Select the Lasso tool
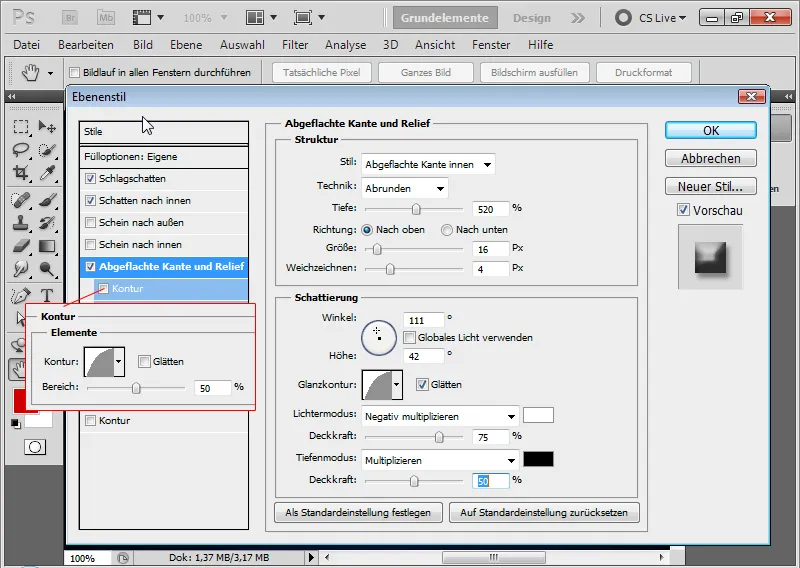 click(21, 150)
